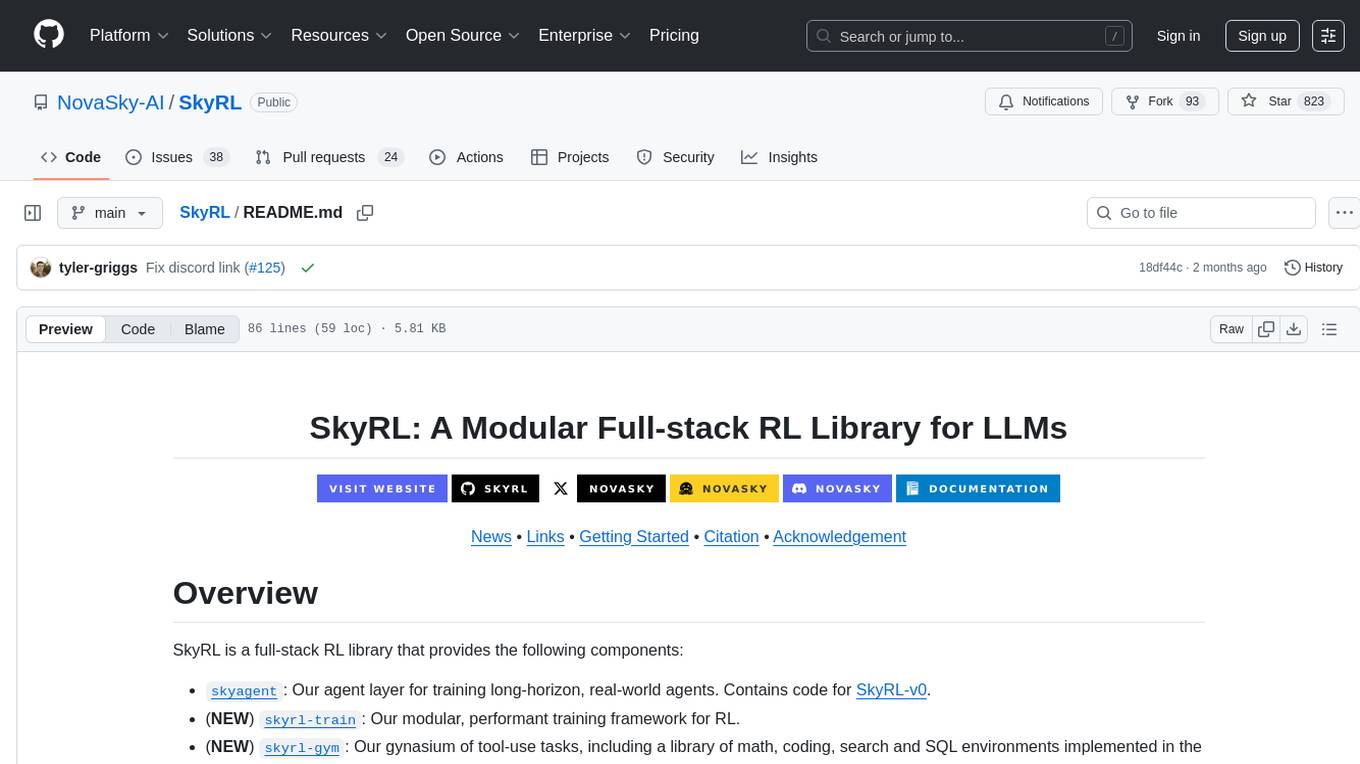Open pull request #125 link

click(265, 268)
